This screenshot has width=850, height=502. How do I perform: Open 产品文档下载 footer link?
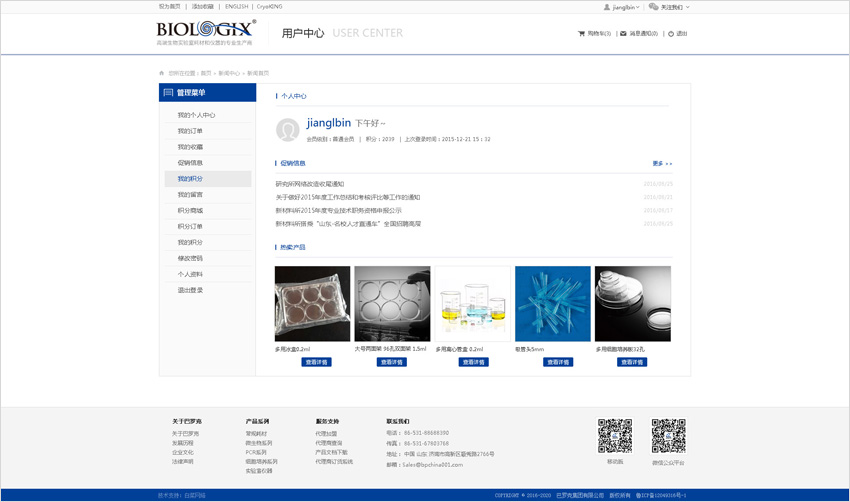tap(331, 452)
